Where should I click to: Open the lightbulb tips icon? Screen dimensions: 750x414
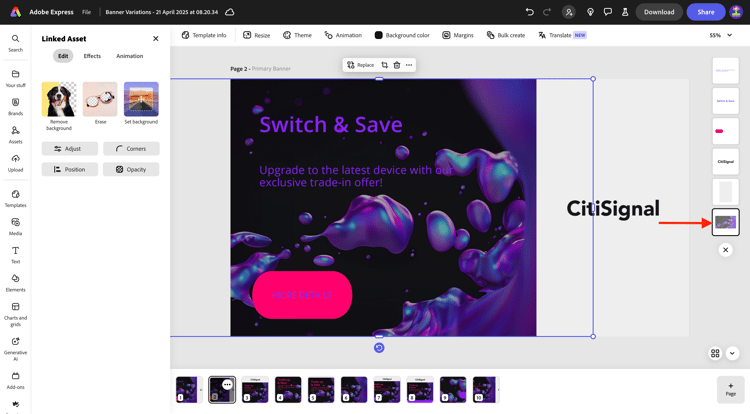pyautogui.click(x=590, y=12)
